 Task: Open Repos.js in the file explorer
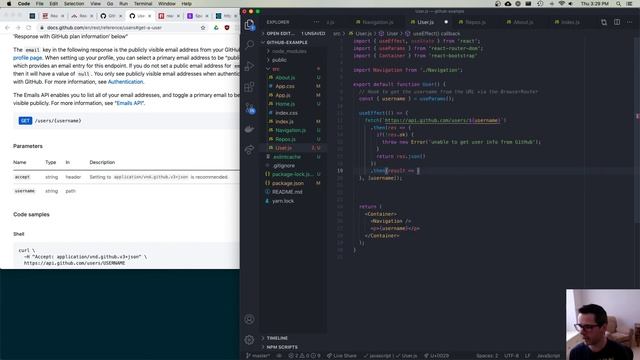(x=285, y=139)
